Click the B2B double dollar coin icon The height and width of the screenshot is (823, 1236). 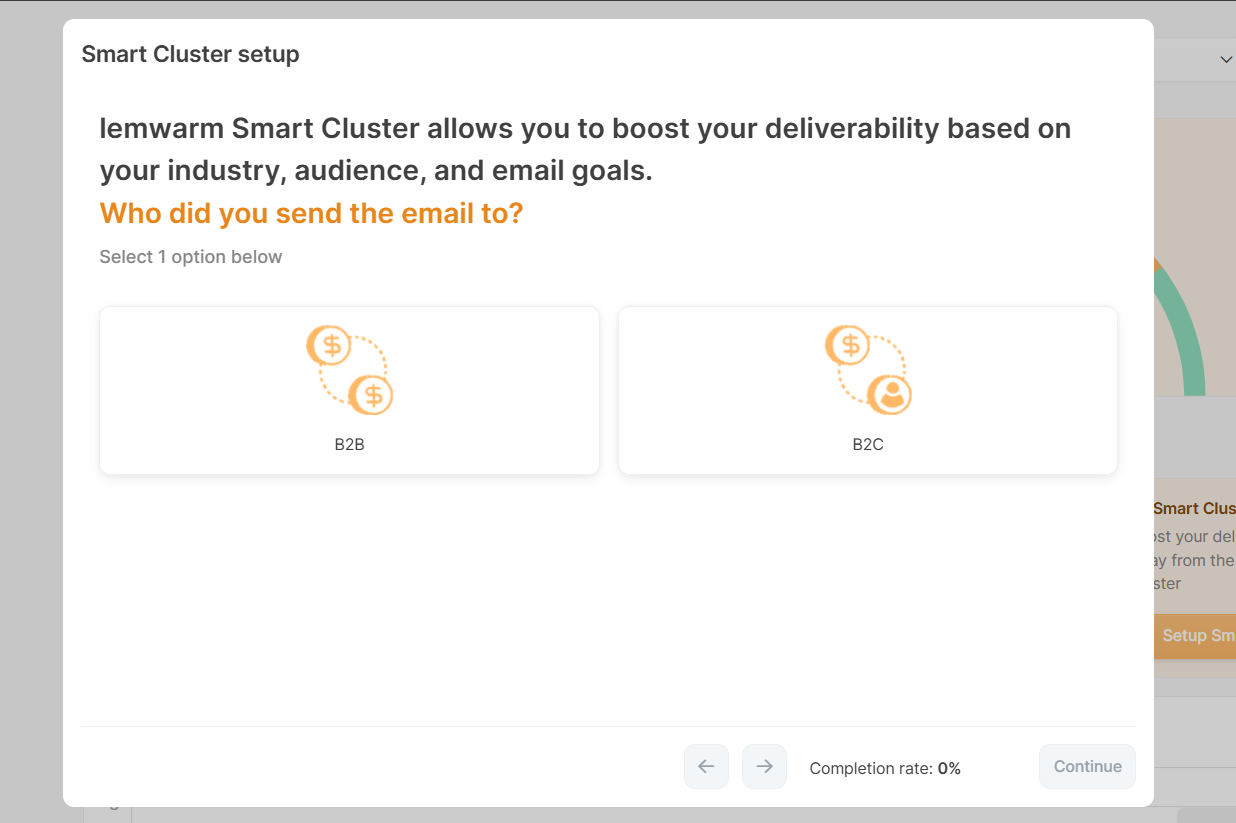[x=349, y=370]
